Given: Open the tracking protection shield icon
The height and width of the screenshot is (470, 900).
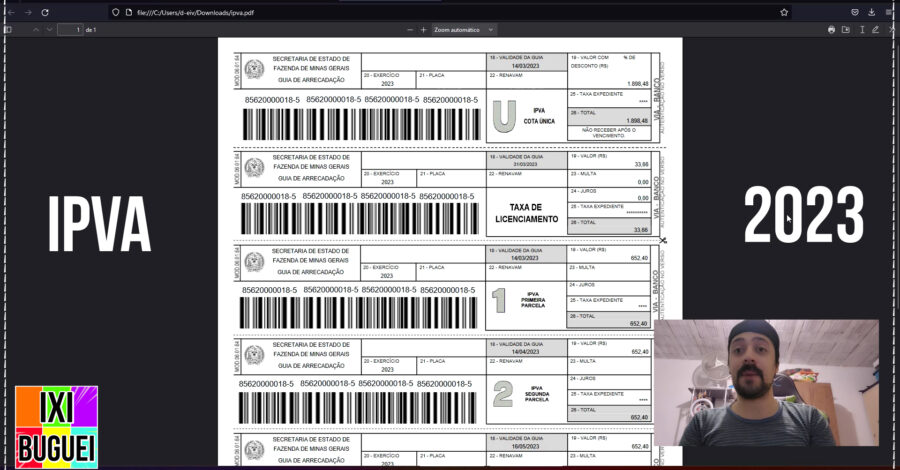Looking at the screenshot, I should point(116,12).
